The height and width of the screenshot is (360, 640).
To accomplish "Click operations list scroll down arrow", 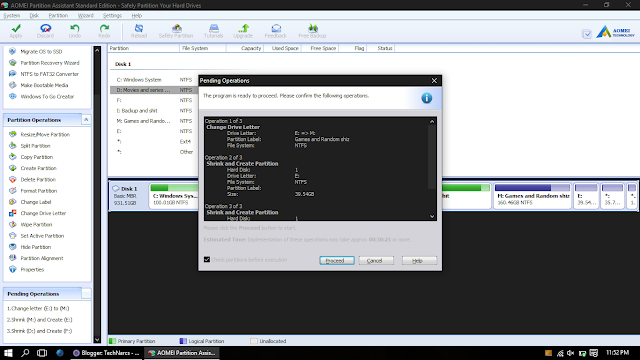I will click(432, 216).
